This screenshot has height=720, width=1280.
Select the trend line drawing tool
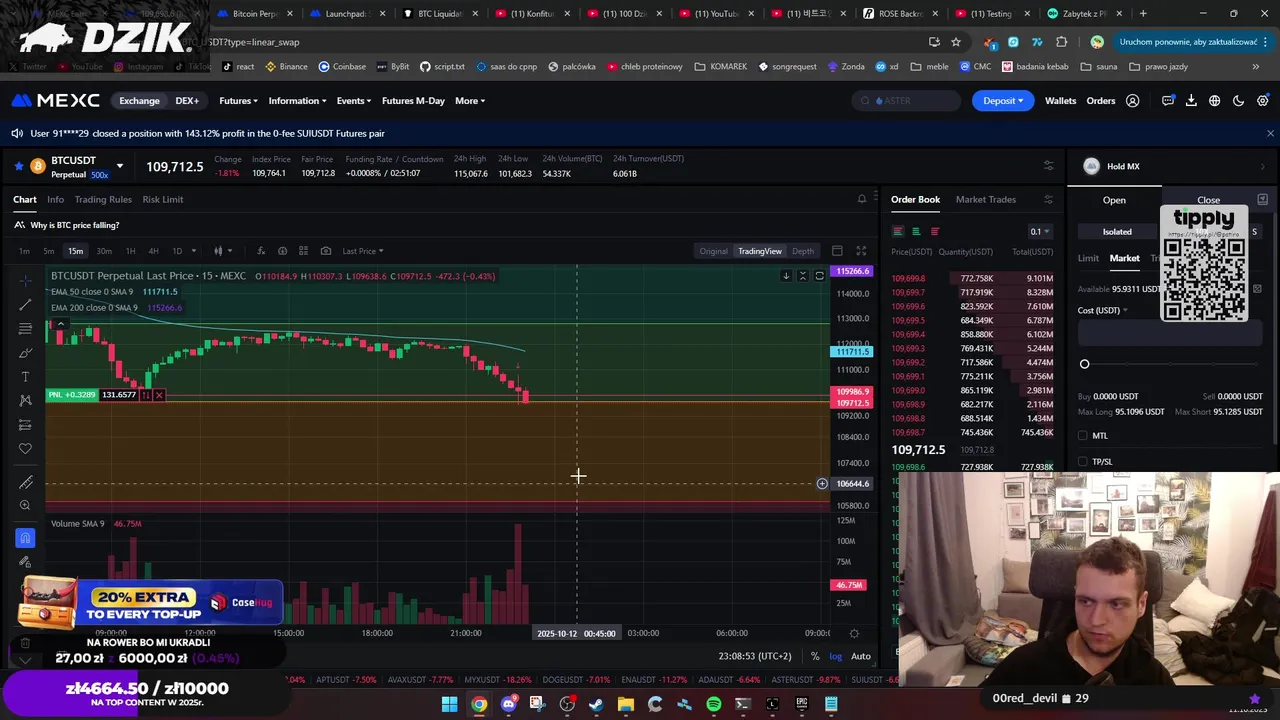point(25,304)
